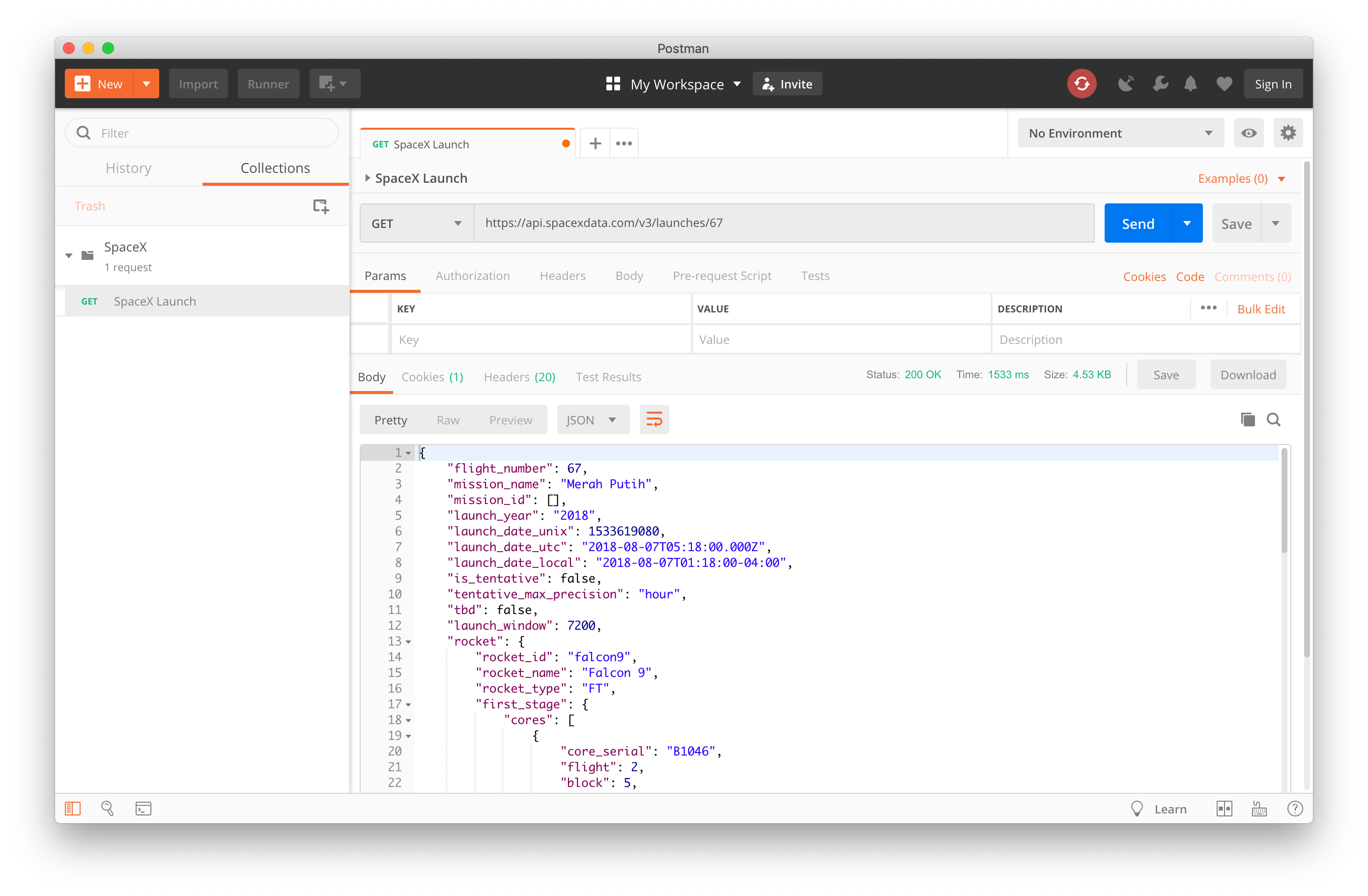Open the interceptor satellite icon
This screenshot has width=1368, height=896.
coord(1125,84)
